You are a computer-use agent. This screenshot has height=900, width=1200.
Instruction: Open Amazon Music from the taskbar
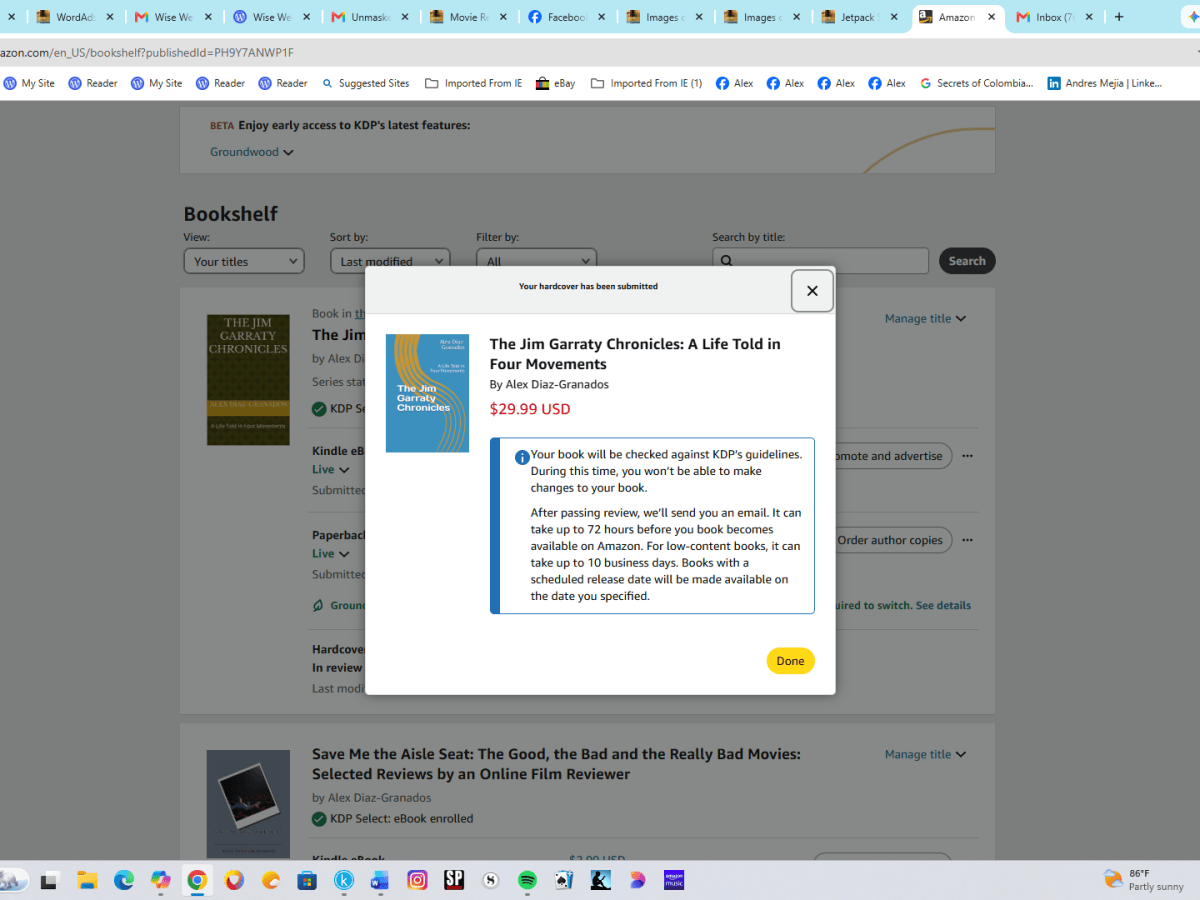pyautogui.click(x=674, y=880)
